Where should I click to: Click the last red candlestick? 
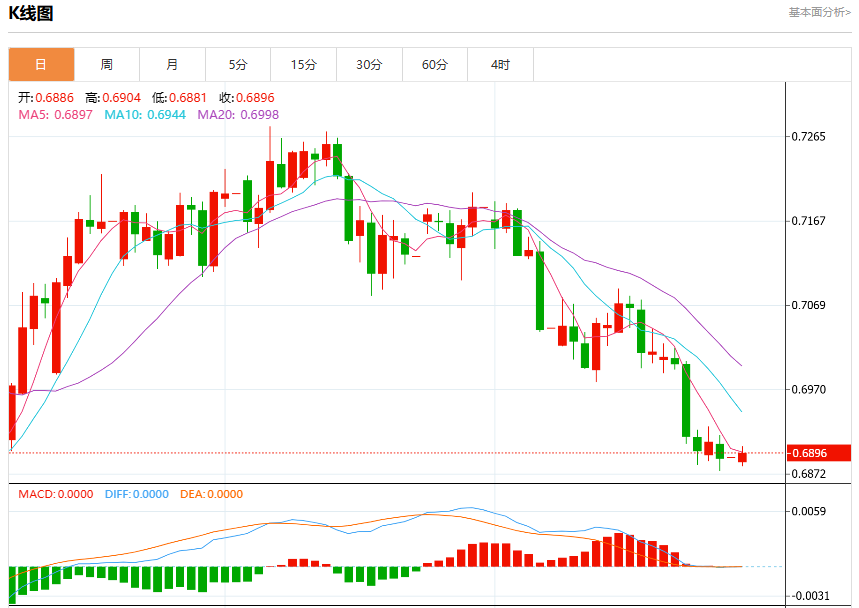pos(742,456)
